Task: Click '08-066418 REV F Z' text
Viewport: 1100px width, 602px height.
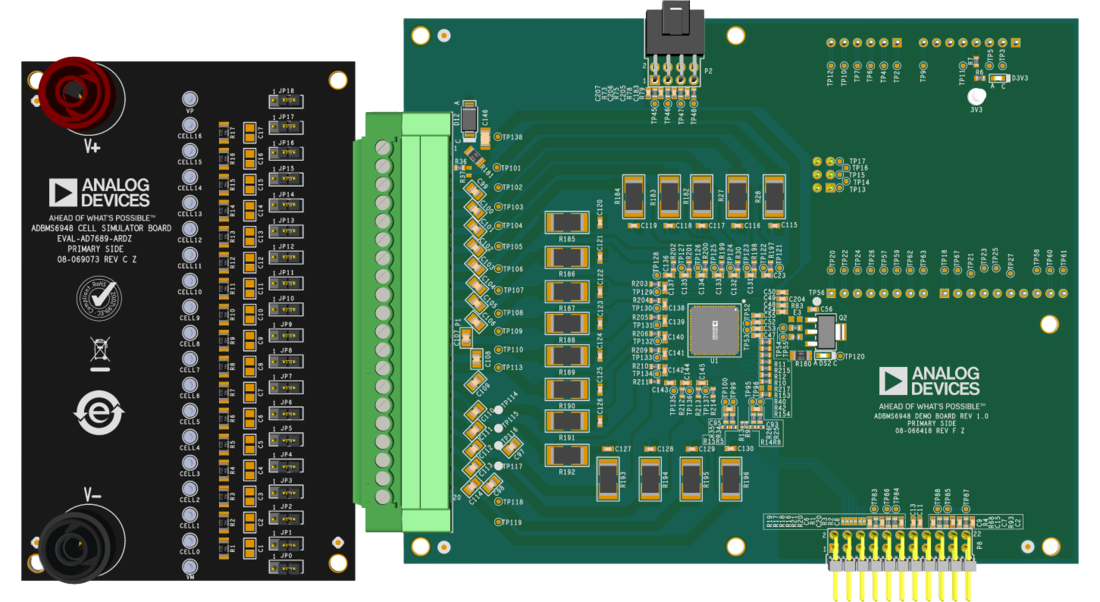Action: point(930,431)
